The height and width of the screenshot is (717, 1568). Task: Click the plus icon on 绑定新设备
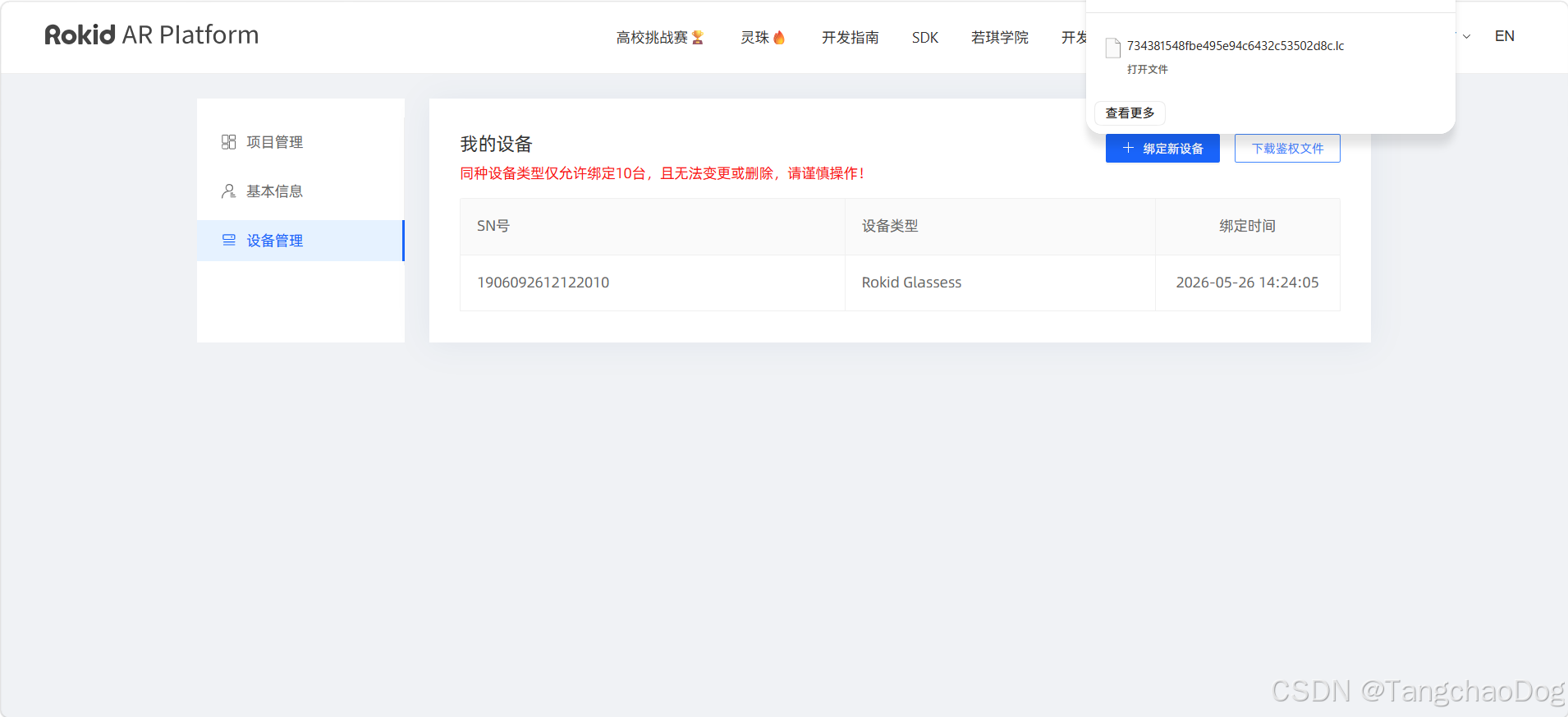(x=1128, y=148)
